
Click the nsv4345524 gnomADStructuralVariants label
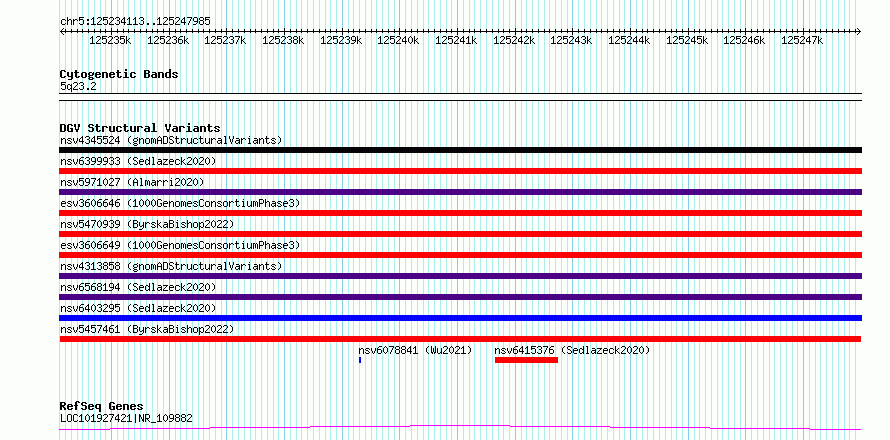(171, 140)
